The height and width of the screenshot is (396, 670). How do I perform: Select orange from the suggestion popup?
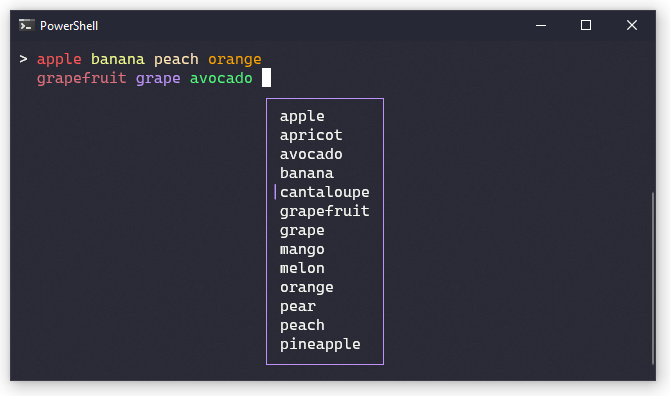coord(307,287)
